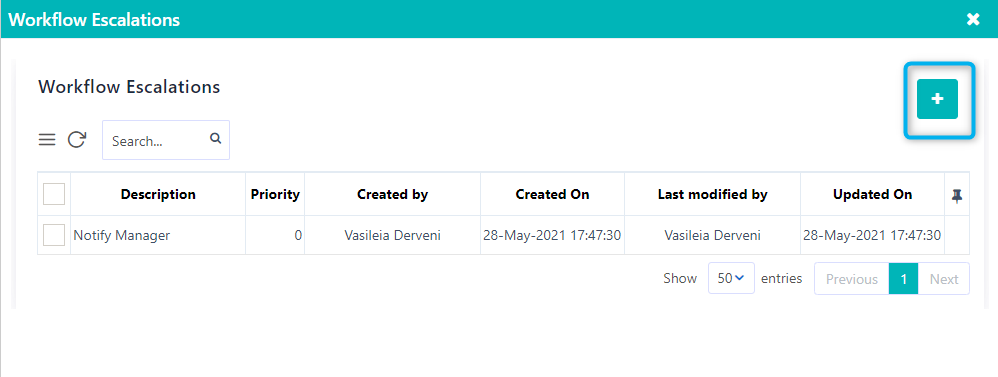Go to the Previous page
Viewport: 998px width, 377px height.
coord(852,279)
